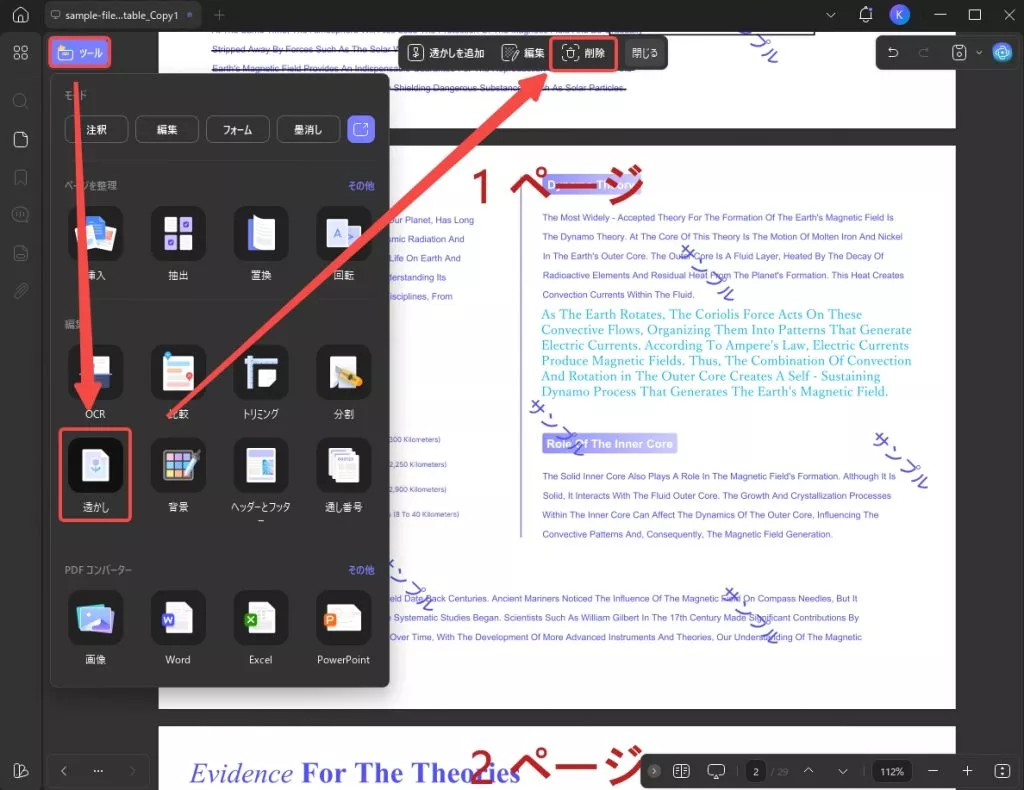1024x790 pixels.
Task: Click the save icon
Action: 959,53
